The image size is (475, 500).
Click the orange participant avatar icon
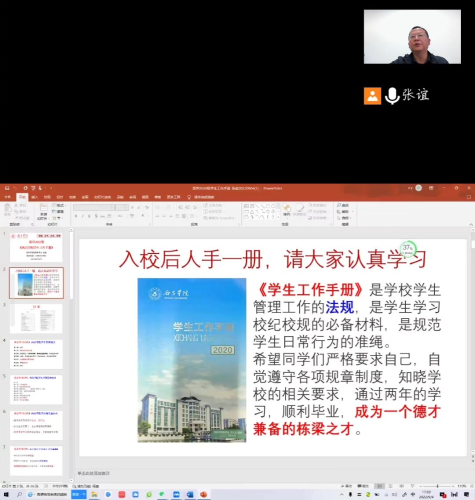(x=372, y=96)
